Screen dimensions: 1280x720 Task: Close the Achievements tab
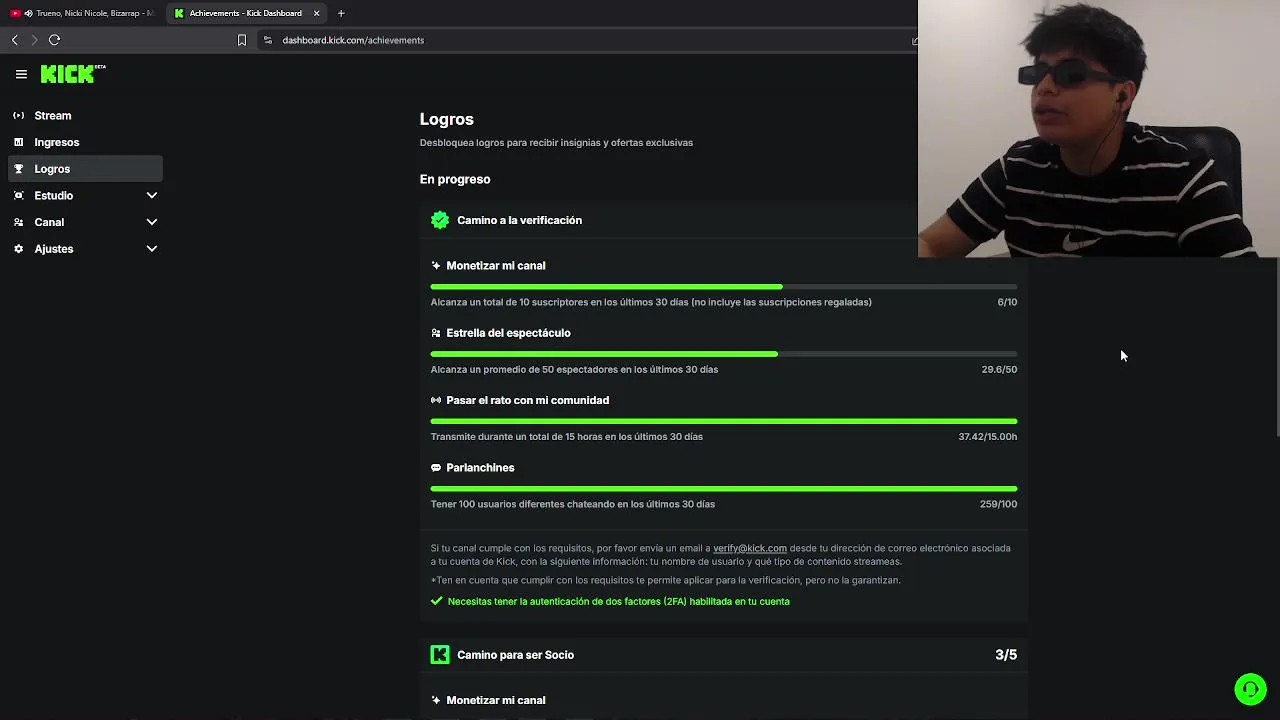(317, 13)
